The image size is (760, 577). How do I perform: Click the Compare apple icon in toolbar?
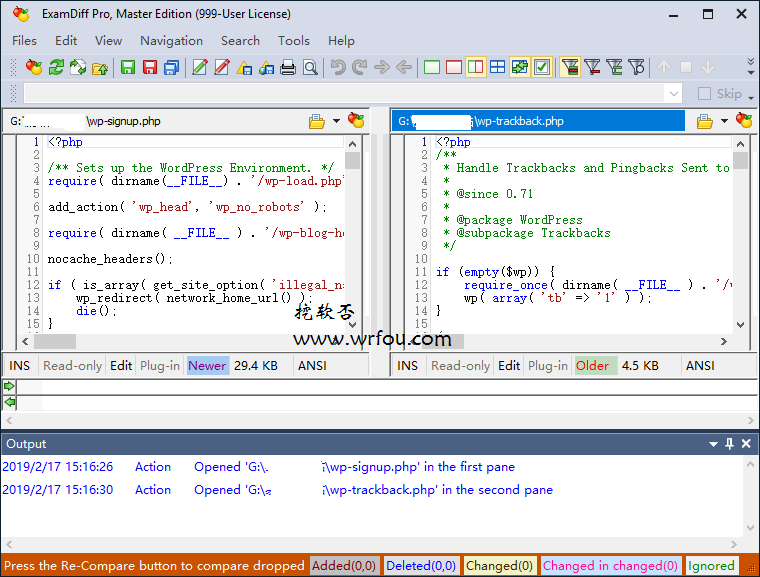click(x=34, y=67)
